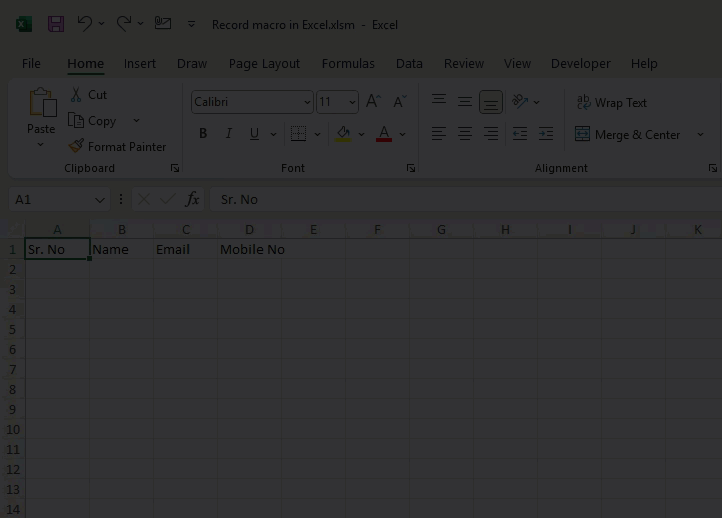
Task: Open the File tab
Action: (31, 64)
